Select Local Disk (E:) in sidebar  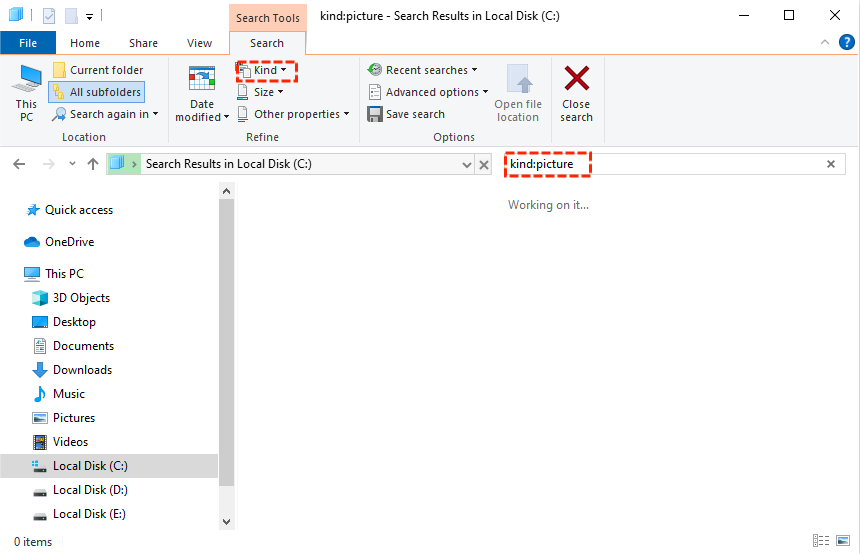pyautogui.click(x=79, y=514)
